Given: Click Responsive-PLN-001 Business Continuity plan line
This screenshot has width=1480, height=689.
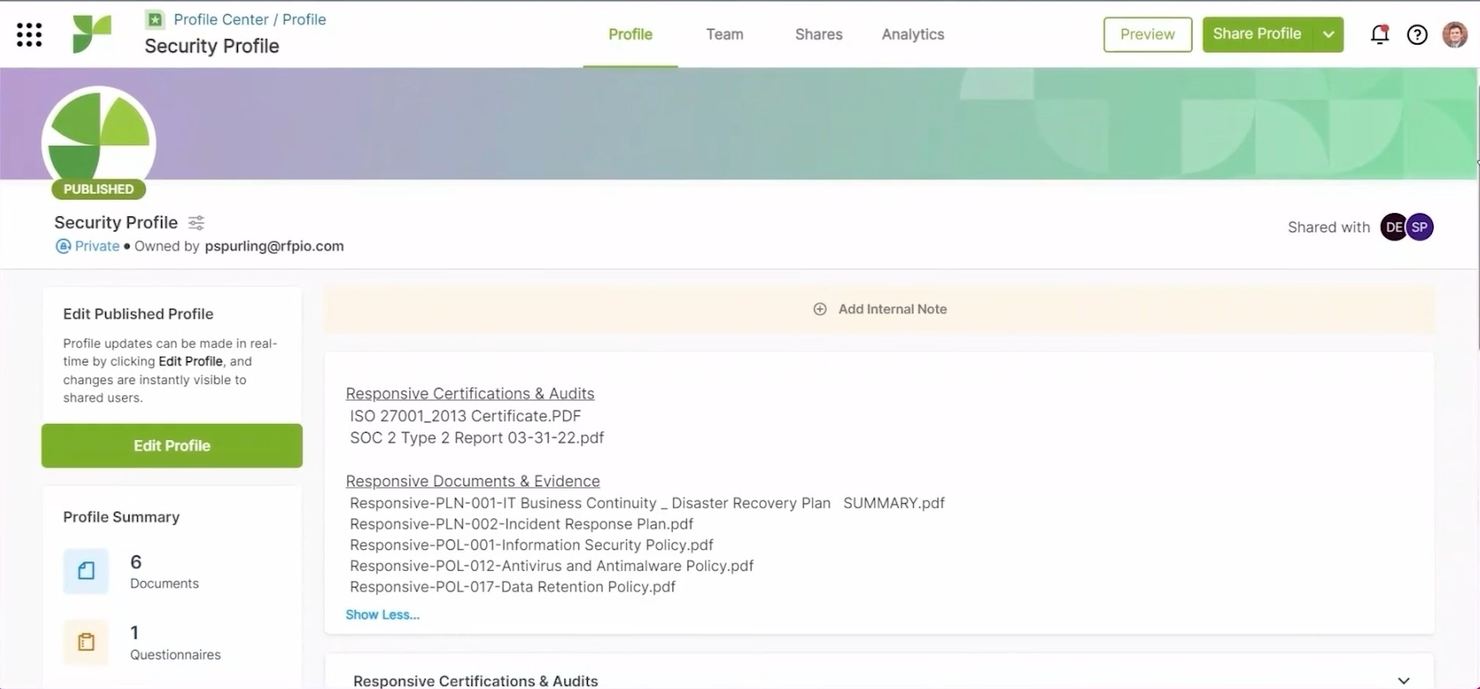Looking at the screenshot, I should (647, 503).
